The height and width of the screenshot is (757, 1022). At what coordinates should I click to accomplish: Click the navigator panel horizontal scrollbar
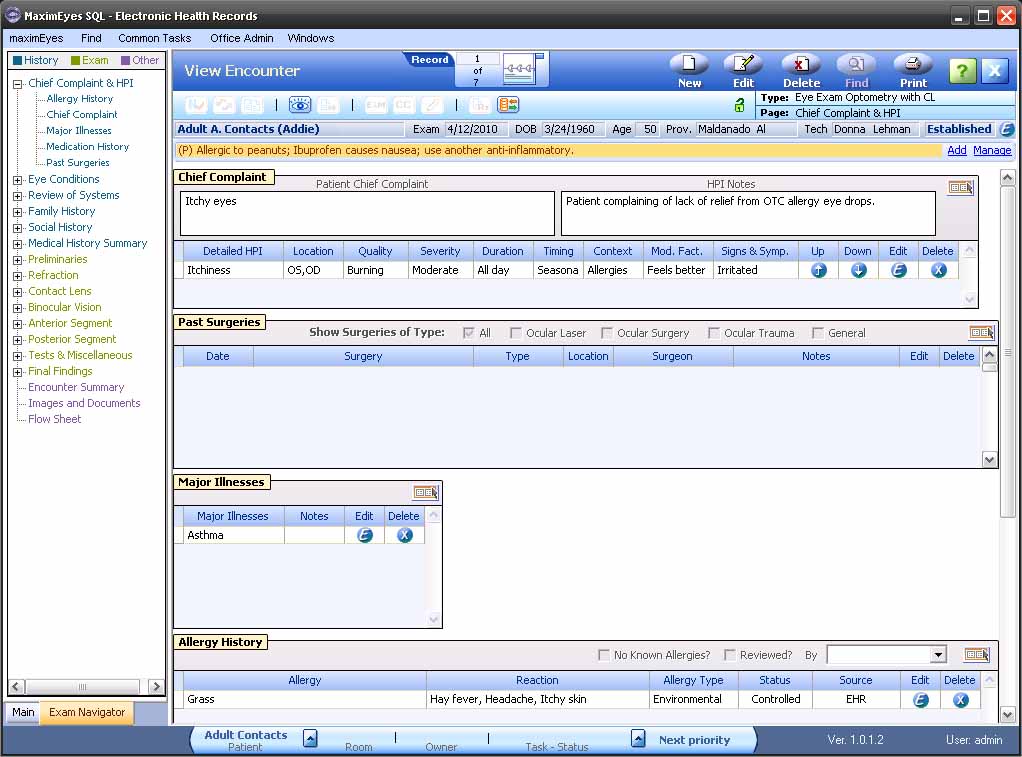(85, 687)
